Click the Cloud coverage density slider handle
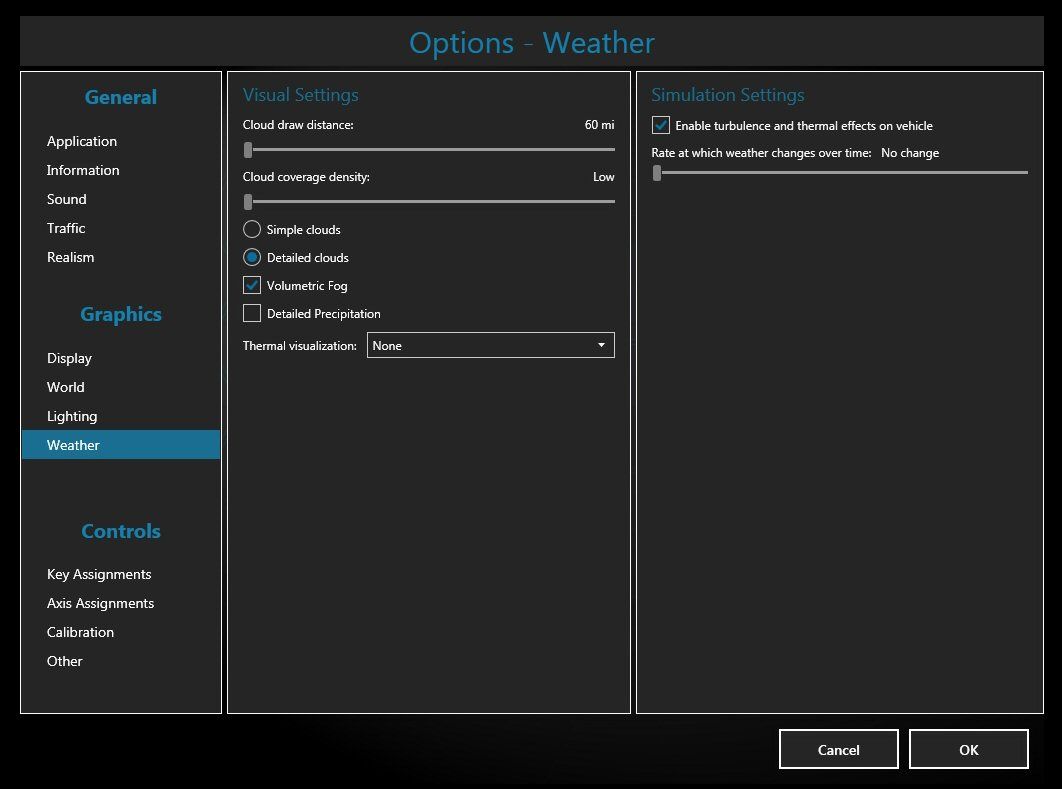The width and height of the screenshot is (1062, 789). [248, 201]
